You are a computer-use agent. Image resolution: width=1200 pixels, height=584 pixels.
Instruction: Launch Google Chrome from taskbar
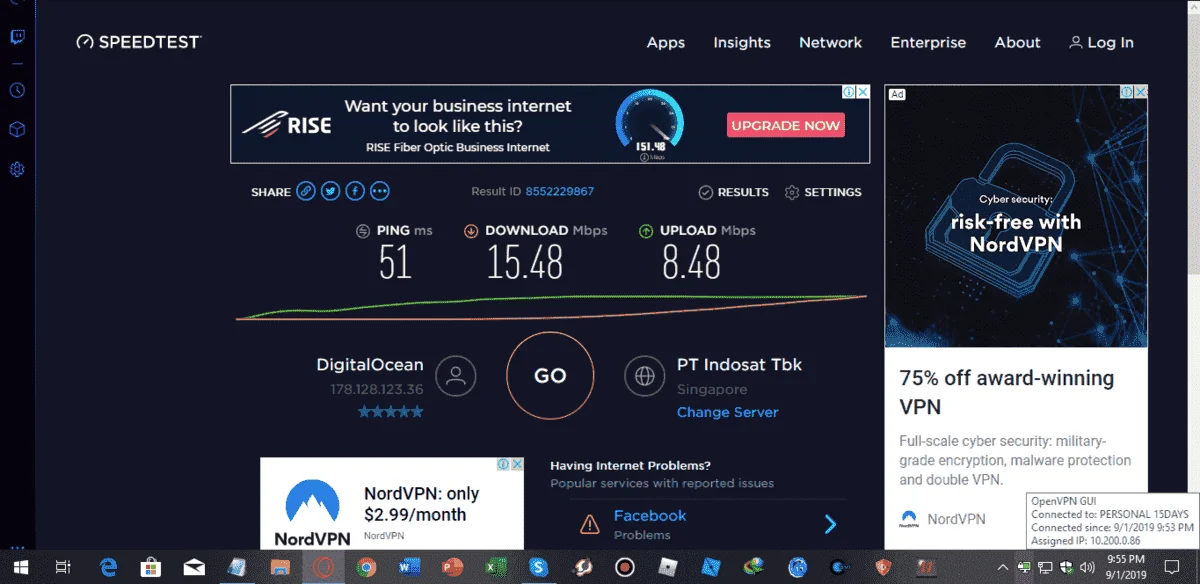(x=366, y=567)
